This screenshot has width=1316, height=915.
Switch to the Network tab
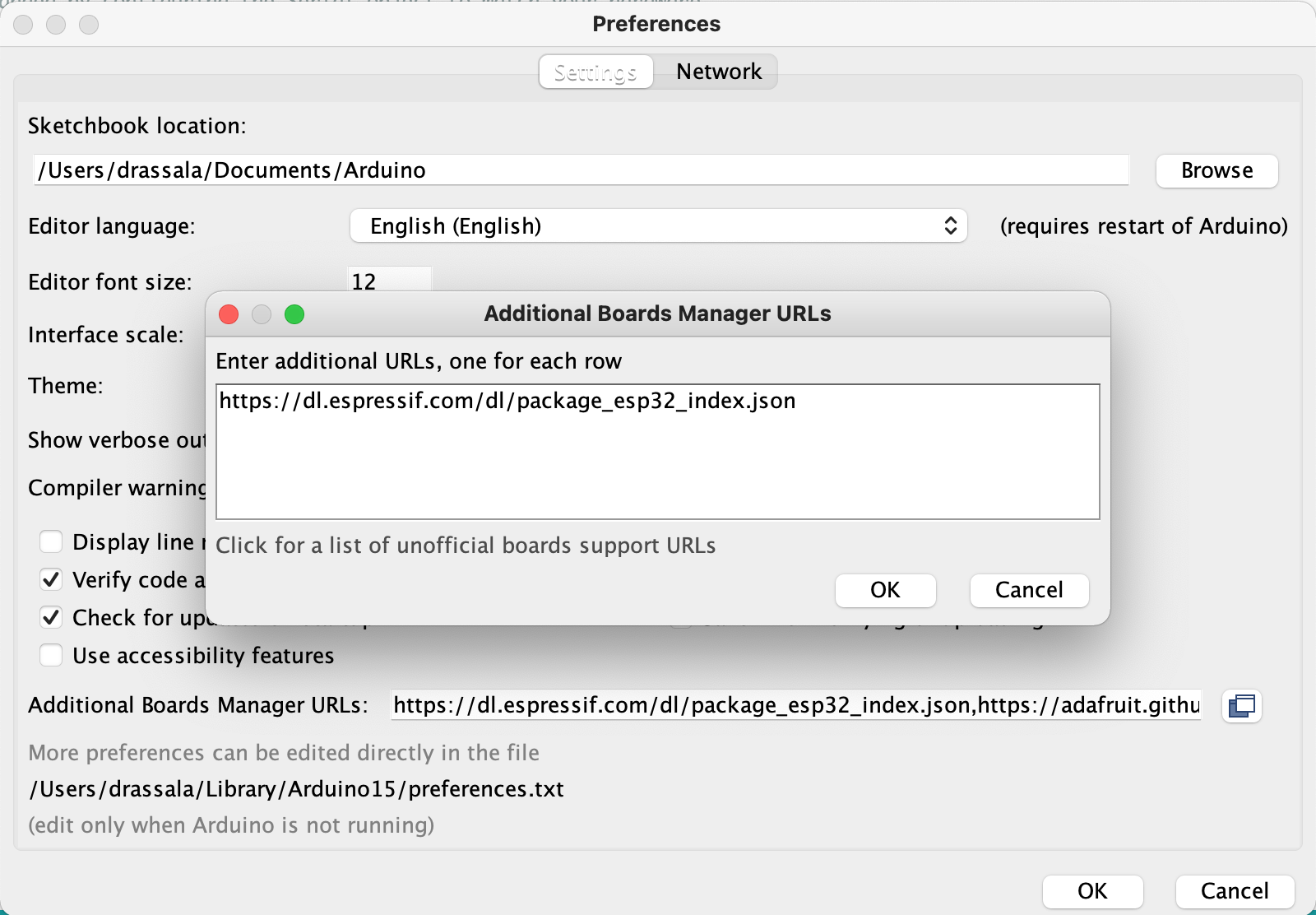719,72
